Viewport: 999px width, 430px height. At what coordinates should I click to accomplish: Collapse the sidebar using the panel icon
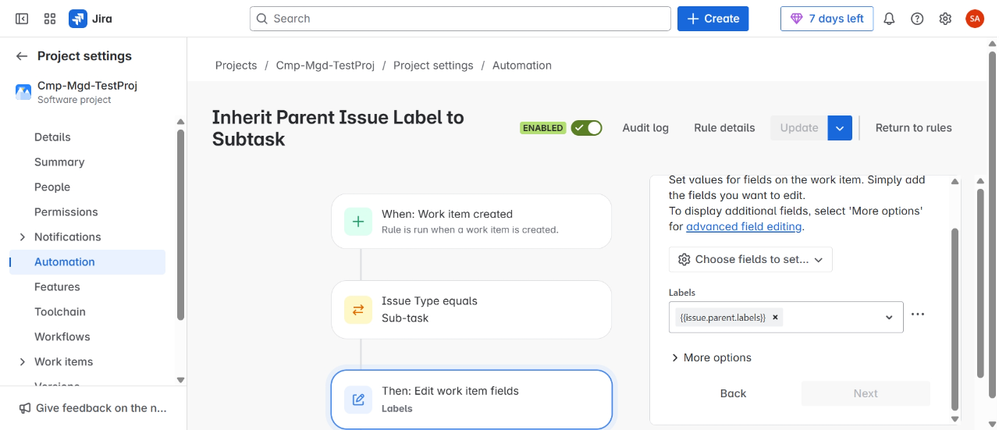click(x=22, y=19)
